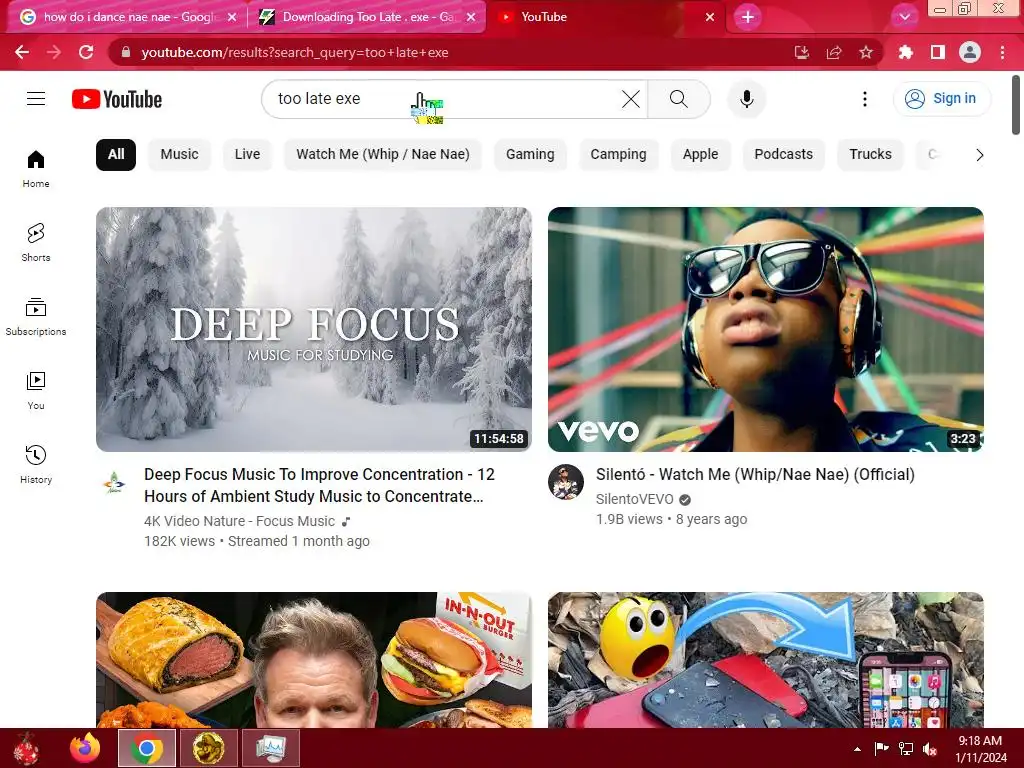The width and height of the screenshot is (1024, 768).
Task: Launch Firefox from the taskbar
Action: [x=86, y=748]
